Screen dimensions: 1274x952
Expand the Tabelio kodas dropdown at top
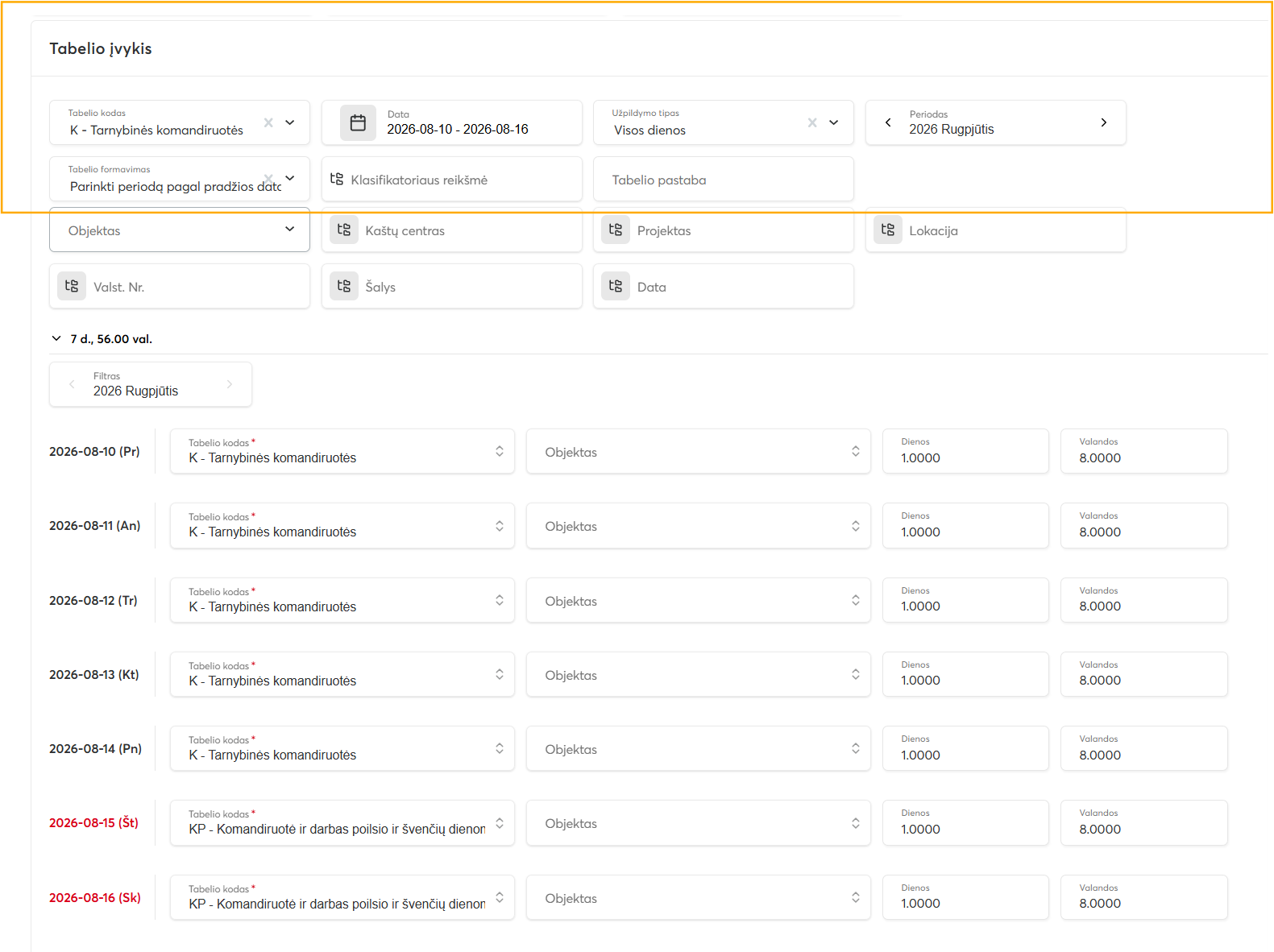pyautogui.click(x=290, y=122)
